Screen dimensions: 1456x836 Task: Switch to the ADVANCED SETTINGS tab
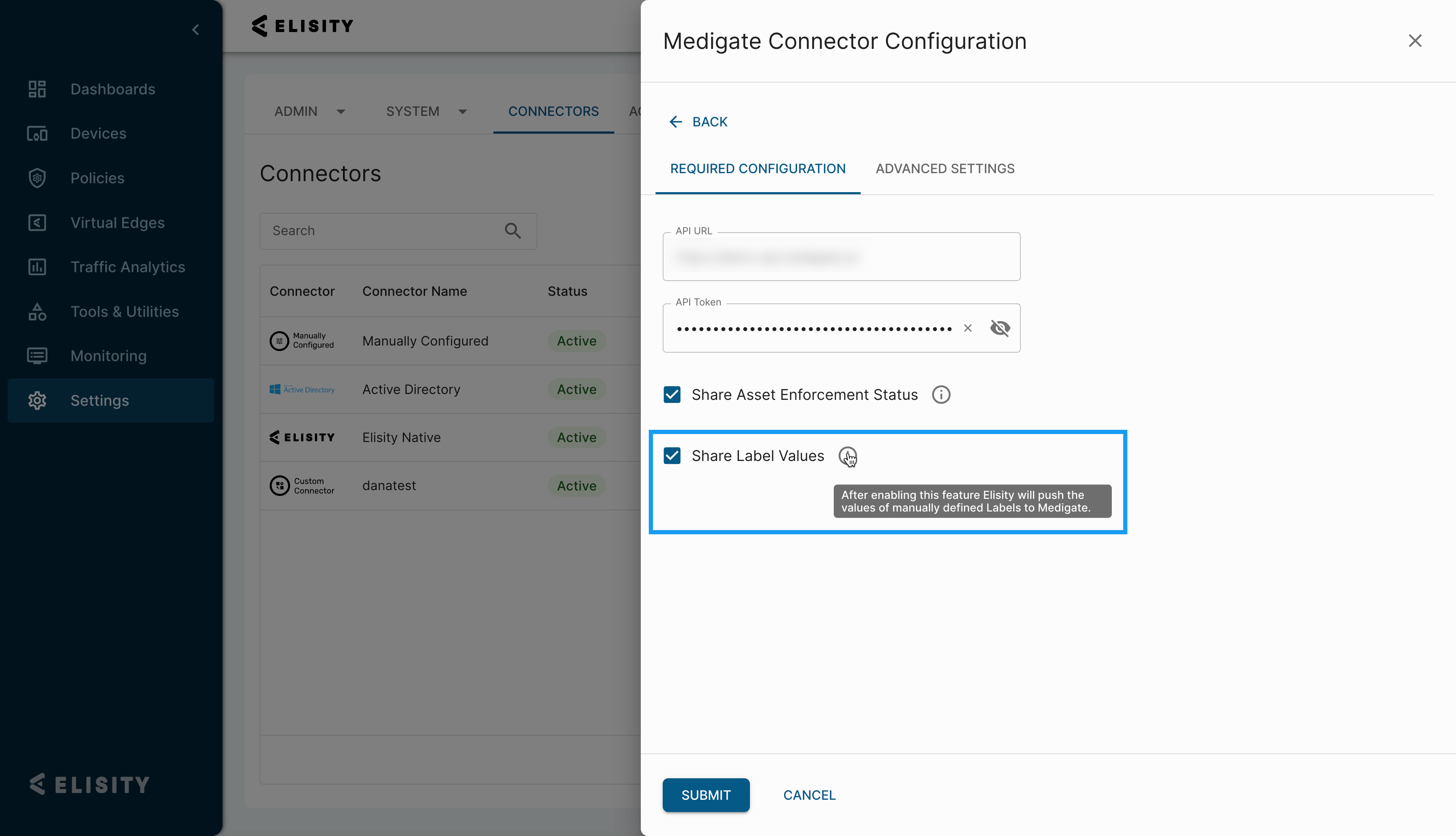tap(945, 168)
